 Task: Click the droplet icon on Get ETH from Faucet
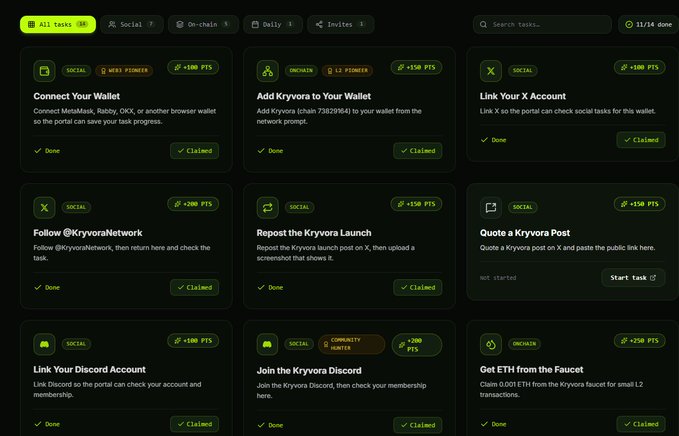(x=491, y=344)
